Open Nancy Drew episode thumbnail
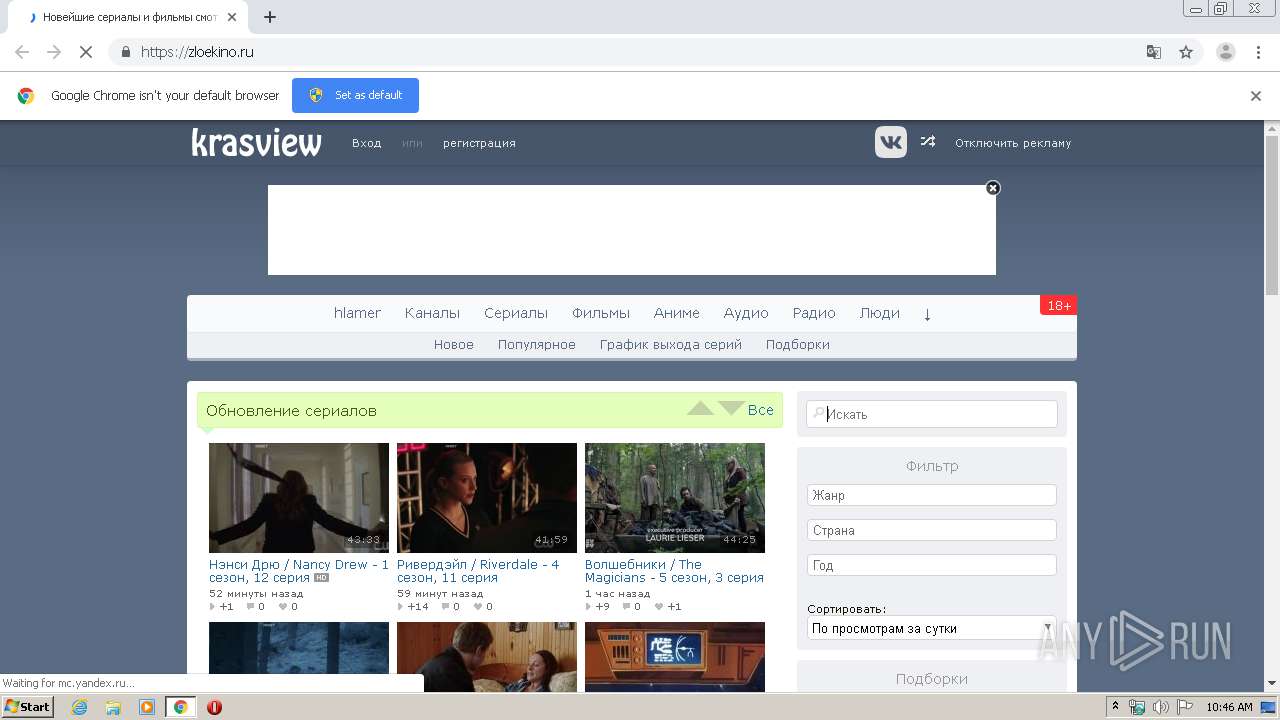This screenshot has width=1280, height=720. tap(299, 498)
